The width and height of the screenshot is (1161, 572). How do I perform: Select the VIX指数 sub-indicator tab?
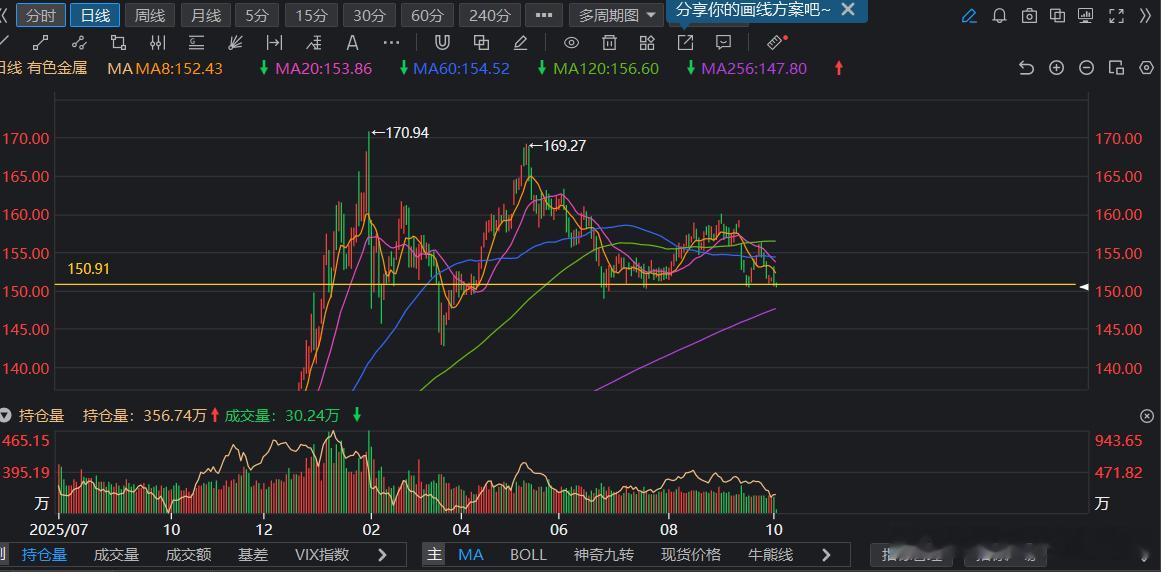point(322,554)
